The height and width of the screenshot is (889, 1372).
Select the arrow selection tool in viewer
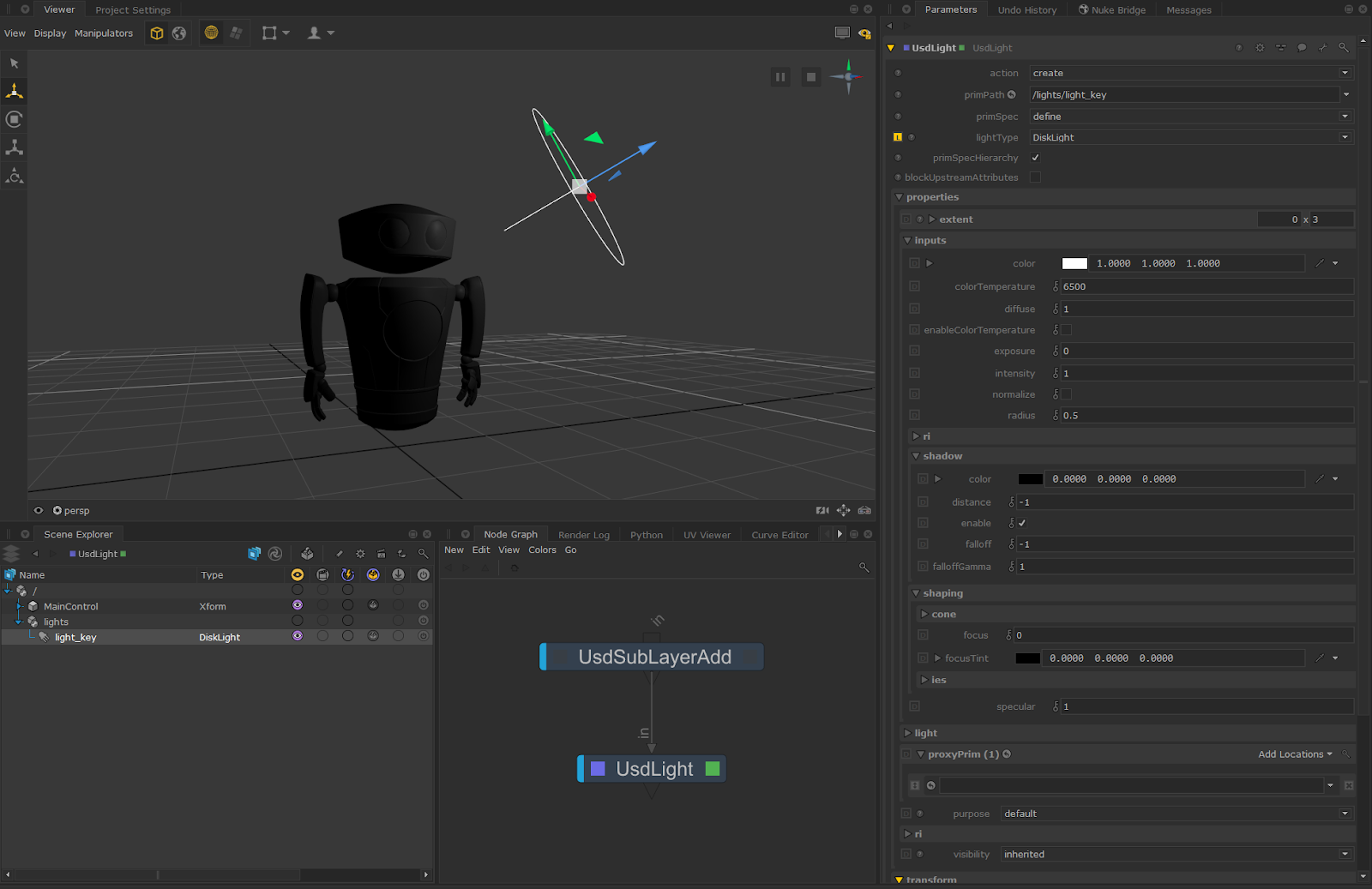tap(15, 63)
